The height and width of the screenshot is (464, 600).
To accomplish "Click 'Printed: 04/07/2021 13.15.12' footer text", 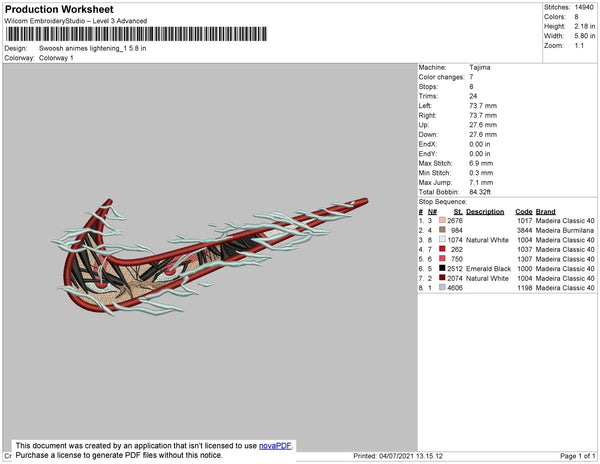I will pyautogui.click(x=398, y=456).
